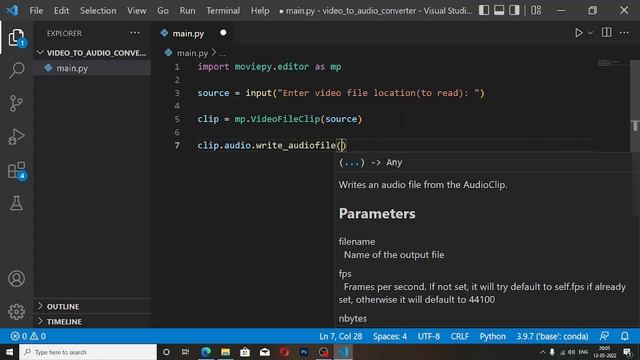Select interpreter 3.9.7 ('base': conda)
Screen dimensions: 640x360
click(552, 336)
